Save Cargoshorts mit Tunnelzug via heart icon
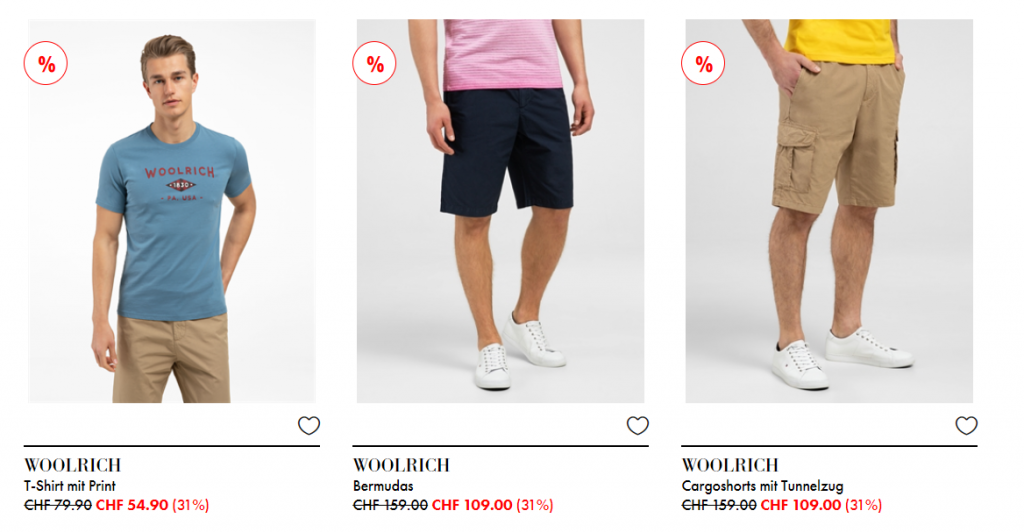1024x532 pixels. pyautogui.click(x=967, y=426)
